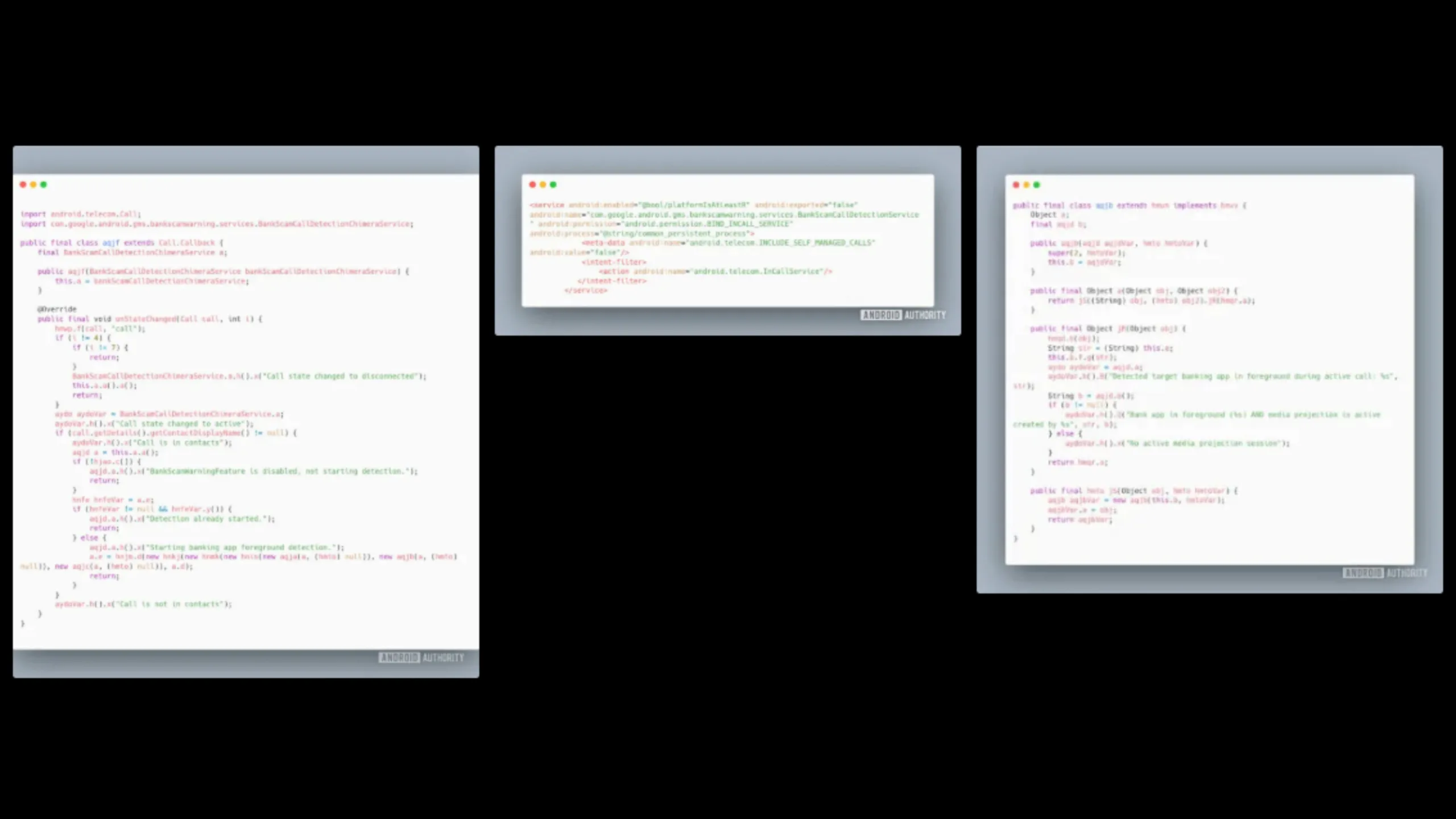The width and height of the screenshot is (1456, 819).
Task: Click yellow dot in aqjf code window
Action: coord(33,184)
